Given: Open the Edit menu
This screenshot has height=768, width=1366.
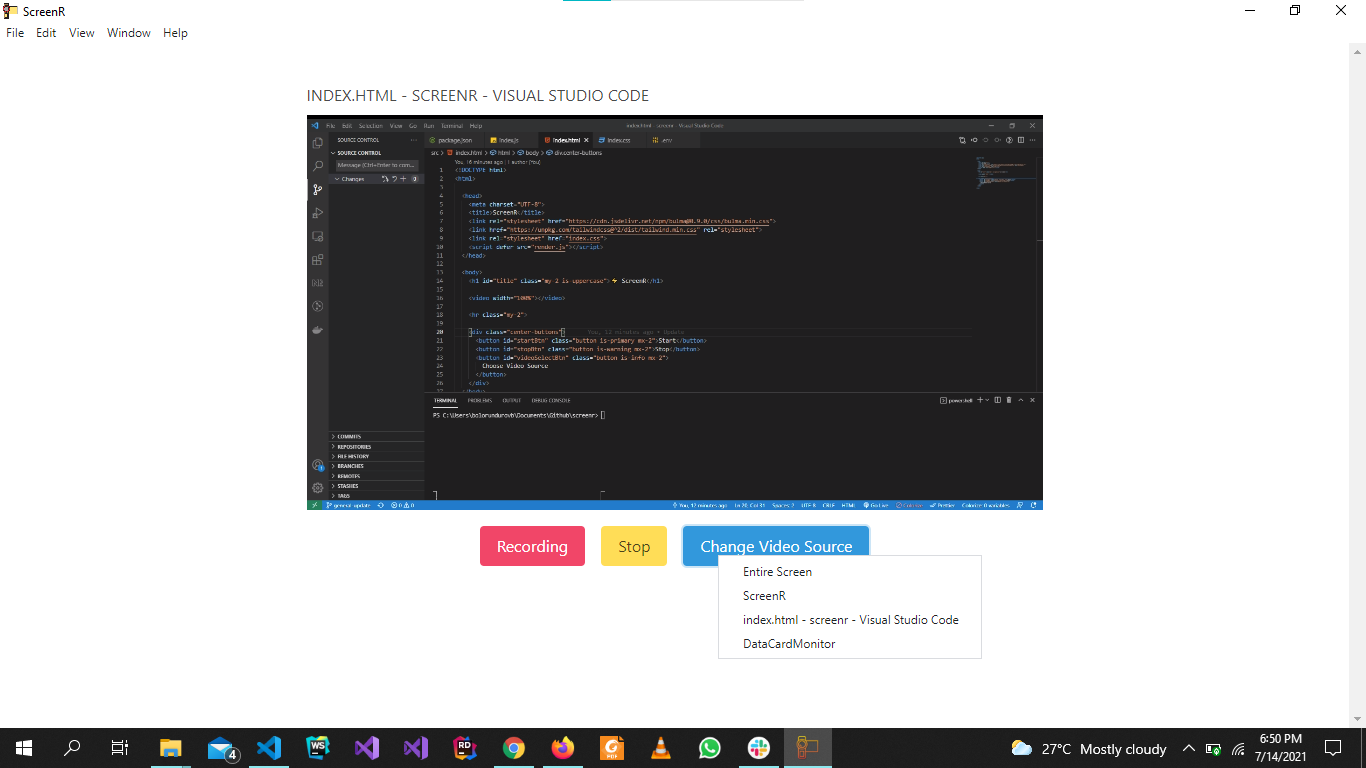Looking at the screenshot, I should point(46,33).
